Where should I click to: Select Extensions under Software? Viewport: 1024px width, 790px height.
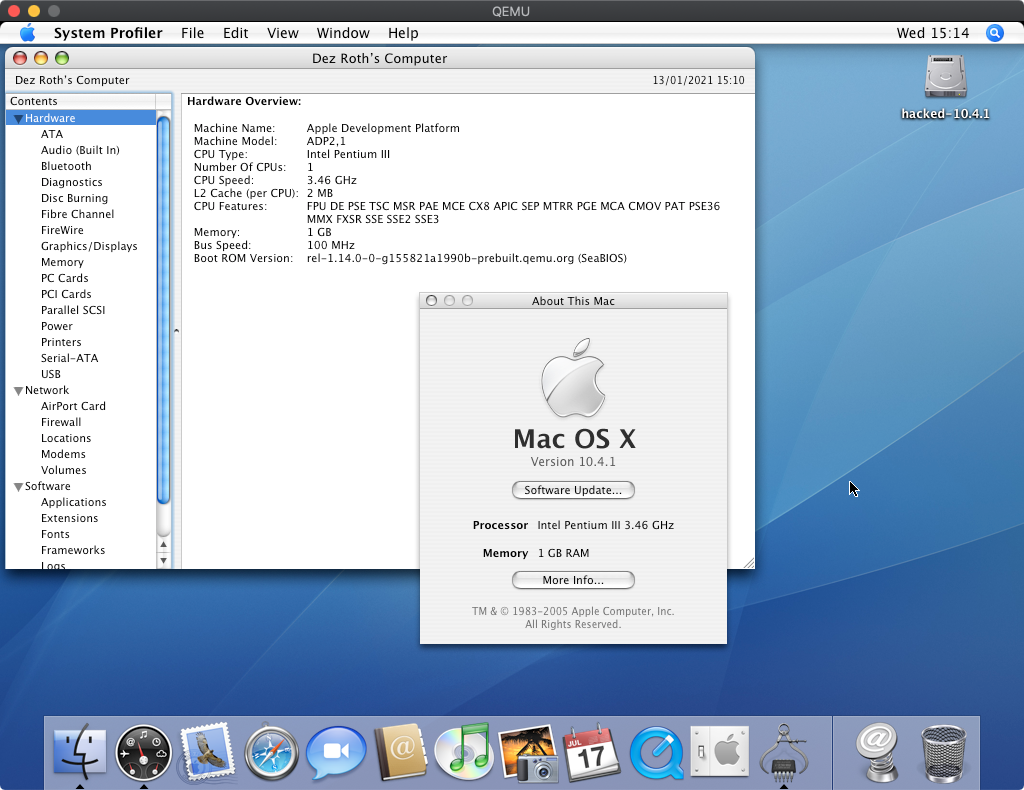pyautogui.click(x=69, y=518)
